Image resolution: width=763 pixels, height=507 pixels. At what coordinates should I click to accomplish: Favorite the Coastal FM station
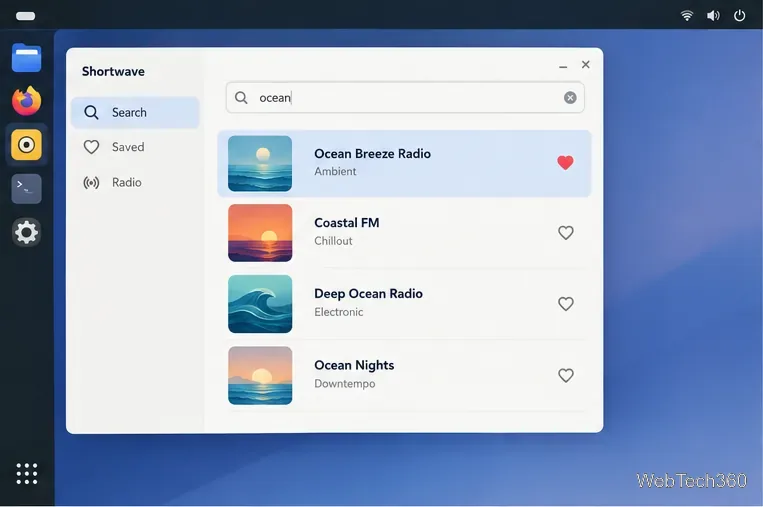565,233
